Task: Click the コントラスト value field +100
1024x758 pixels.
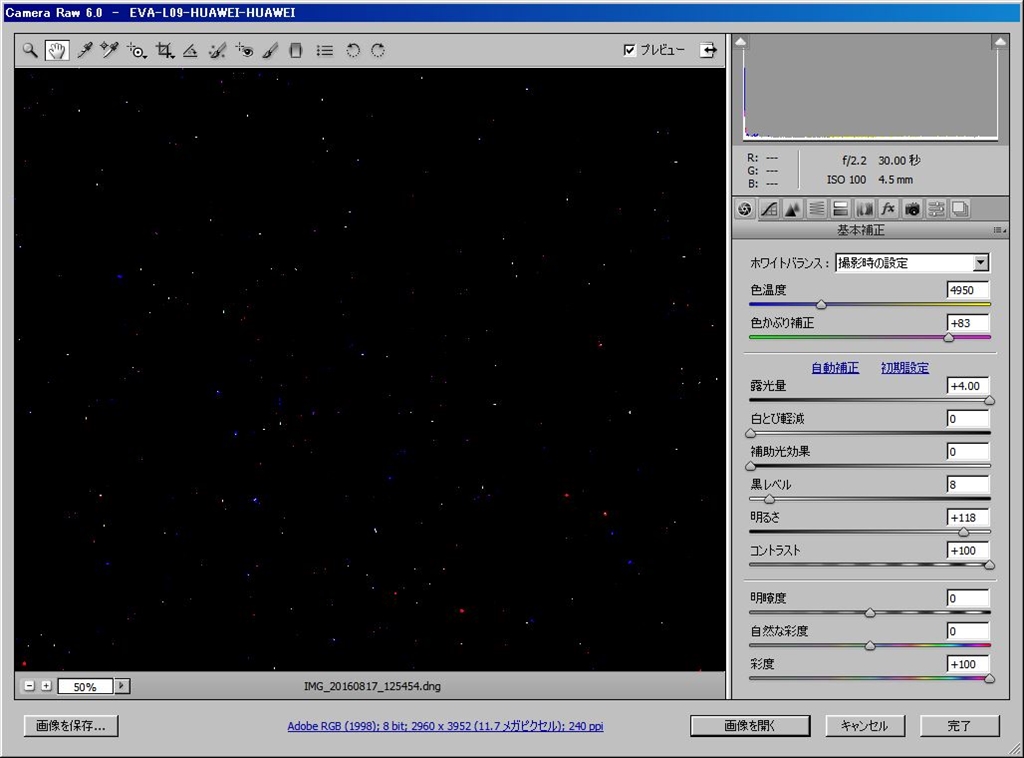Action: [968, 550]
